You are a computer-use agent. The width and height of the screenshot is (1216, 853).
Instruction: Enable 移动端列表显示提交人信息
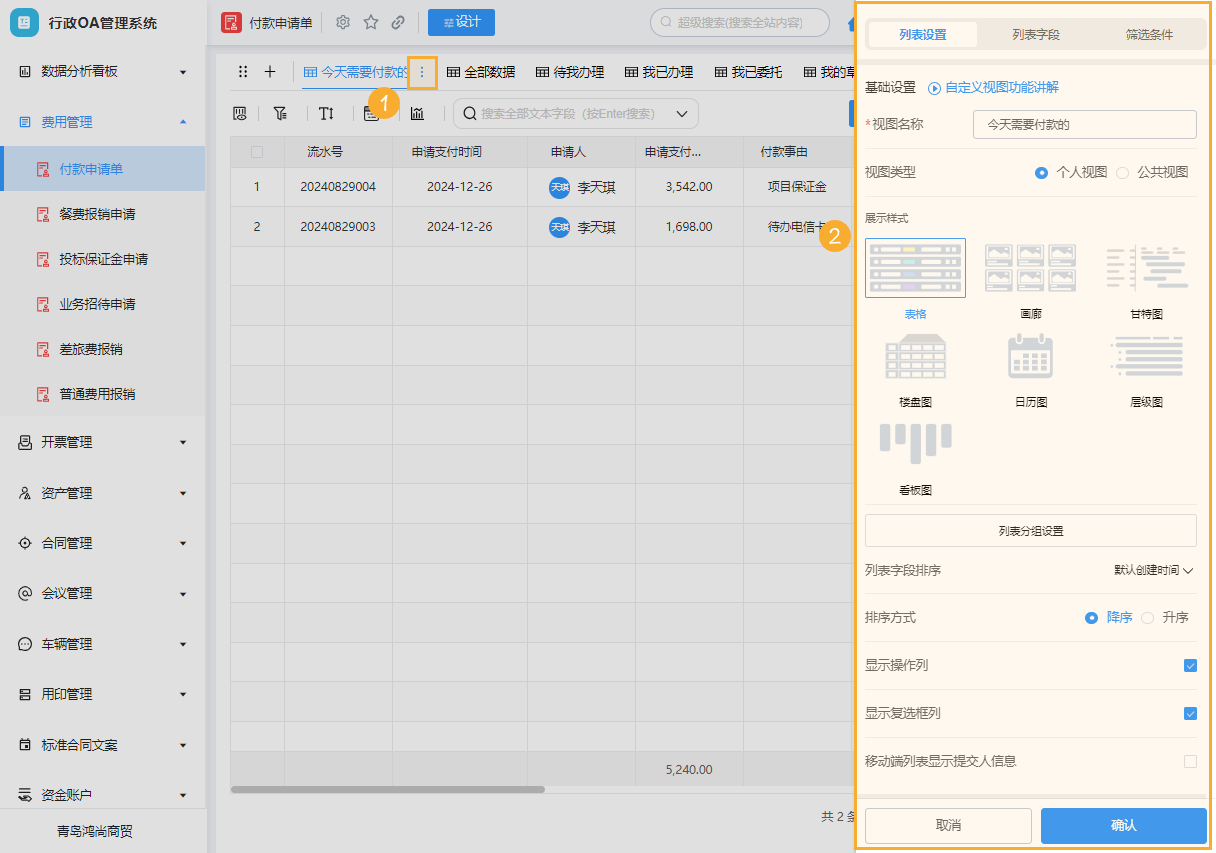(x=1190, y=761)
